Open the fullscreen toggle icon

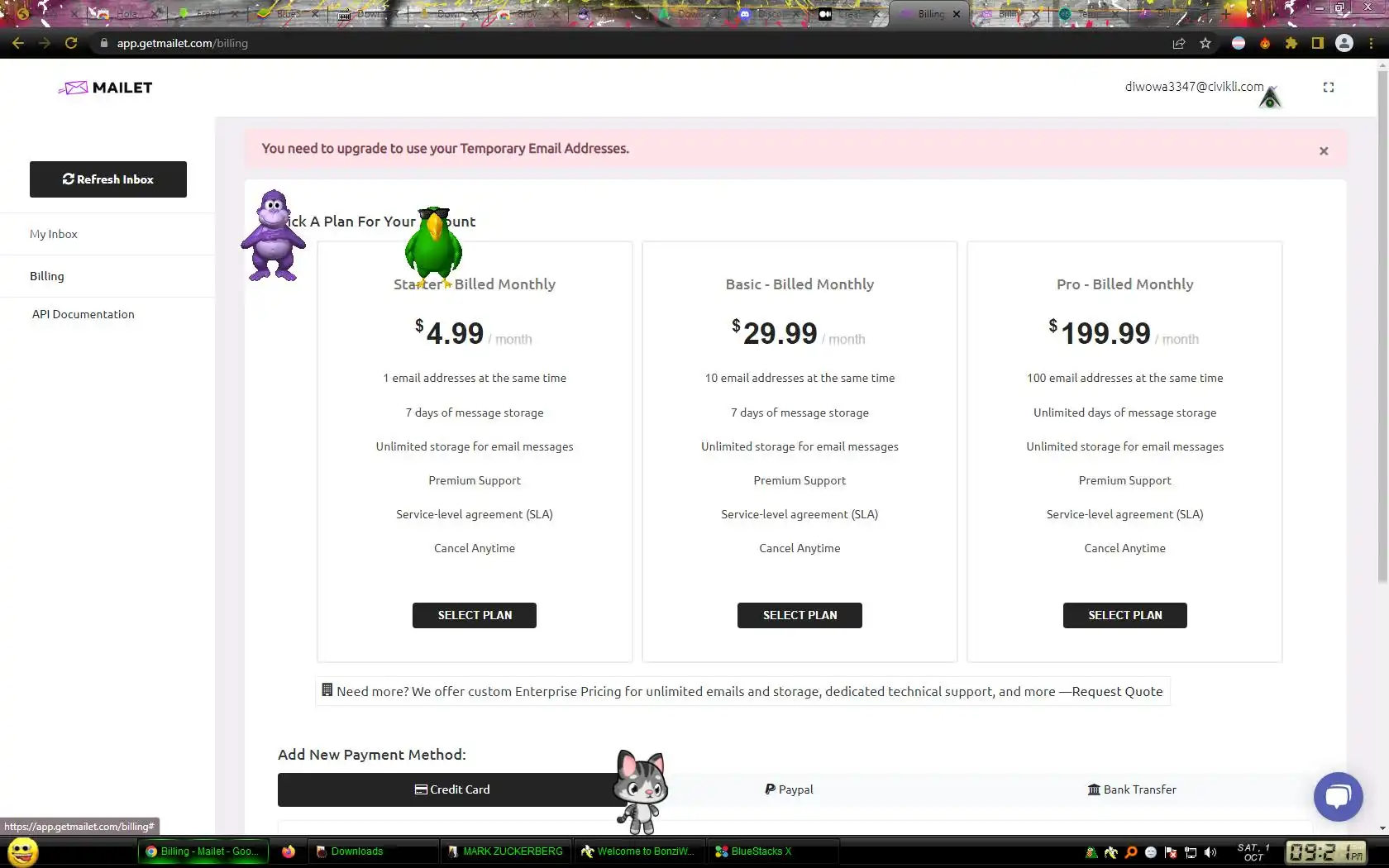coord(1328,87)
